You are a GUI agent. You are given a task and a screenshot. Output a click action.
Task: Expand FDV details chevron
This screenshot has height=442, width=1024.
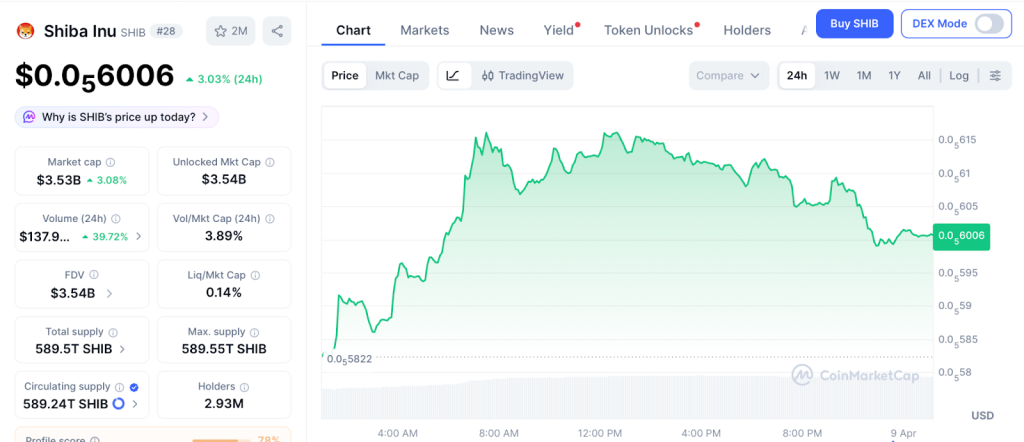pos(109,293)
